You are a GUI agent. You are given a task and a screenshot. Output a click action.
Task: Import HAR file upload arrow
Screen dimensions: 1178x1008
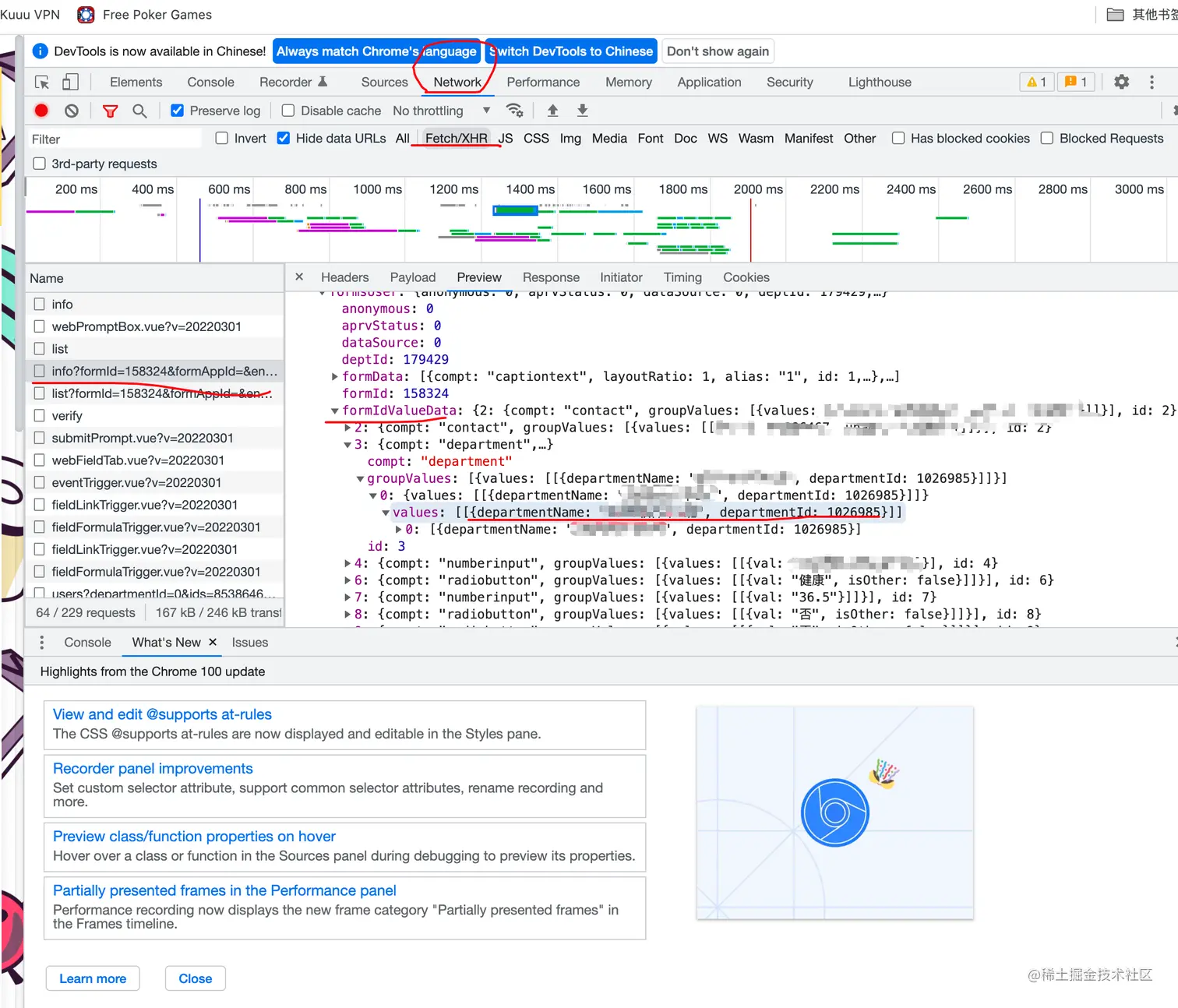tap(552, 110)
